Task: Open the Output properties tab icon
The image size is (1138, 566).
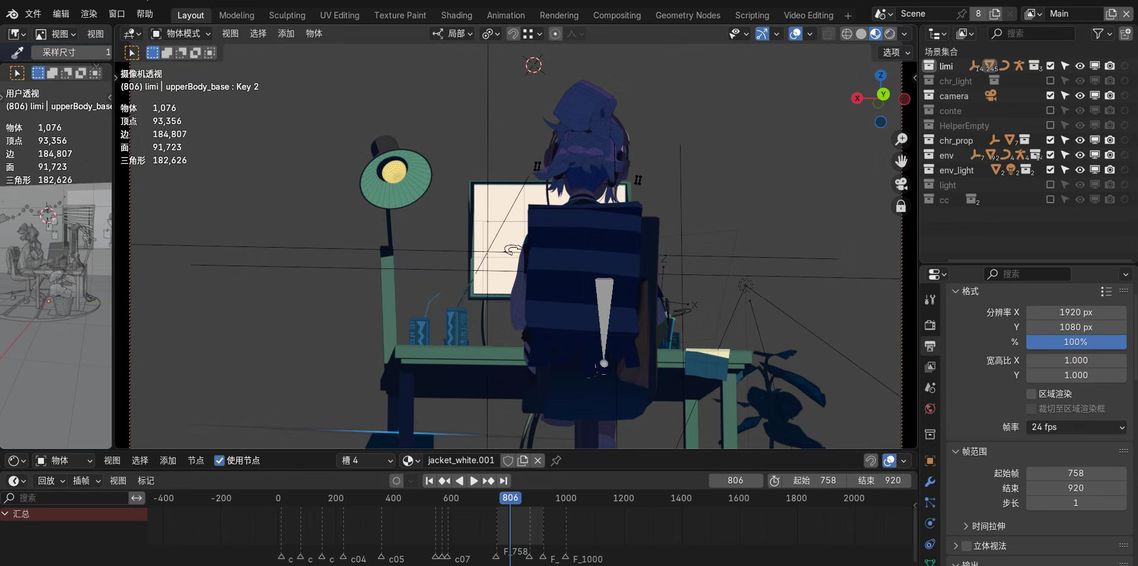Action: [930, 346]
